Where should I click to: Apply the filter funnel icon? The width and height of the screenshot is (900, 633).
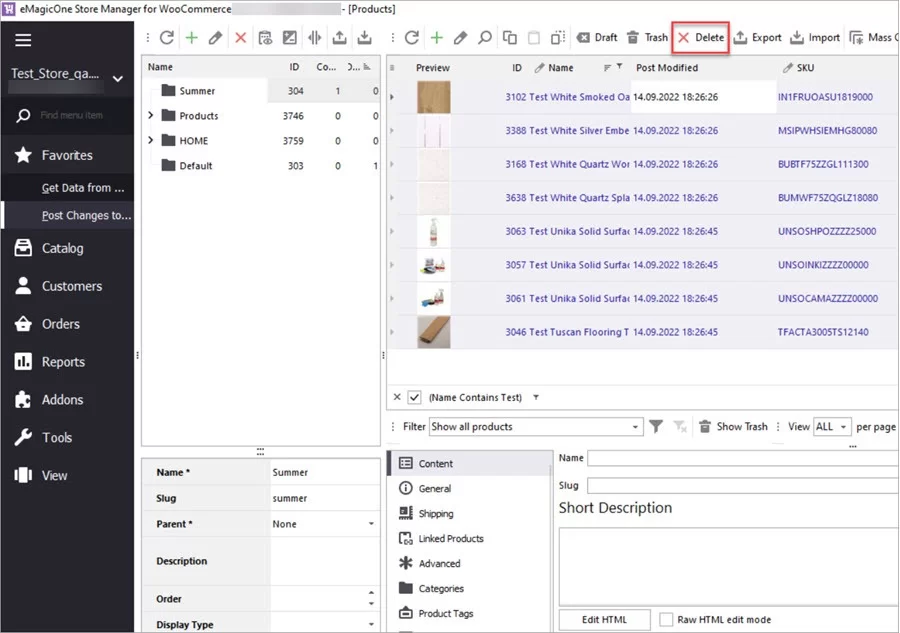pos(656,426)
